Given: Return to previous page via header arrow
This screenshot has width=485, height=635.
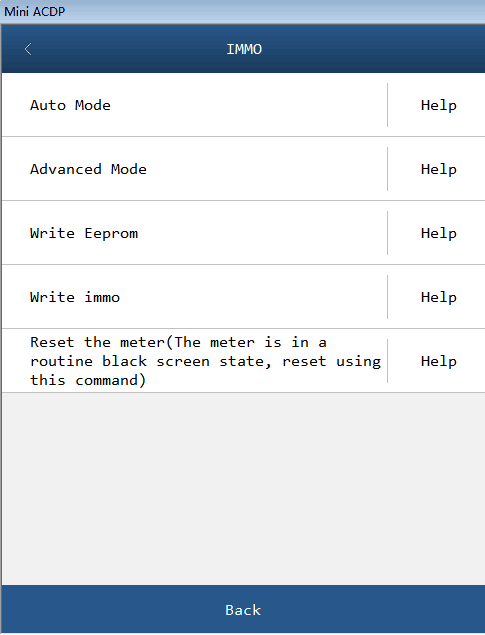Looking at the screenshot, I should click(x=28, y=49).
